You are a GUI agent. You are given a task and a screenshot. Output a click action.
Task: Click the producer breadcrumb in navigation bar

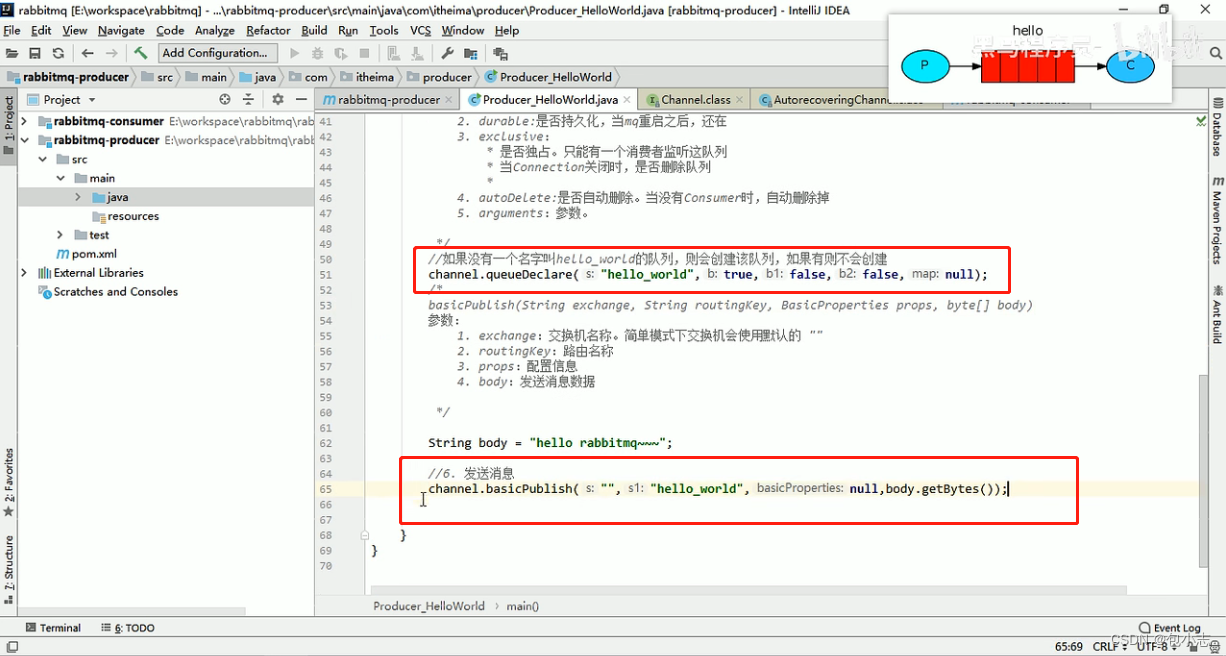point(440,77)
